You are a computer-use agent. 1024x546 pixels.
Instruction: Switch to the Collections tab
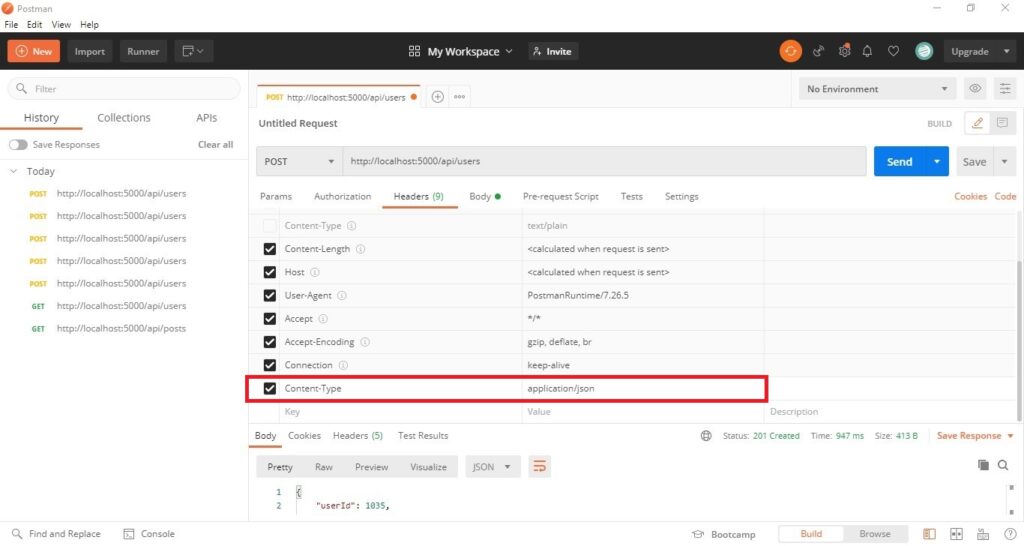pos(123,118)
